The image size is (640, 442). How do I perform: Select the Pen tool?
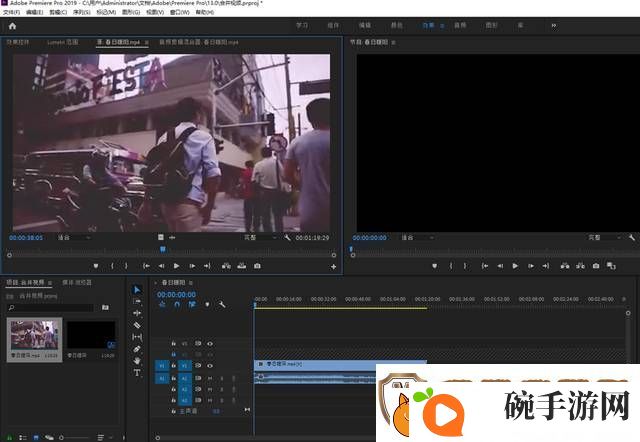(137, 349)
